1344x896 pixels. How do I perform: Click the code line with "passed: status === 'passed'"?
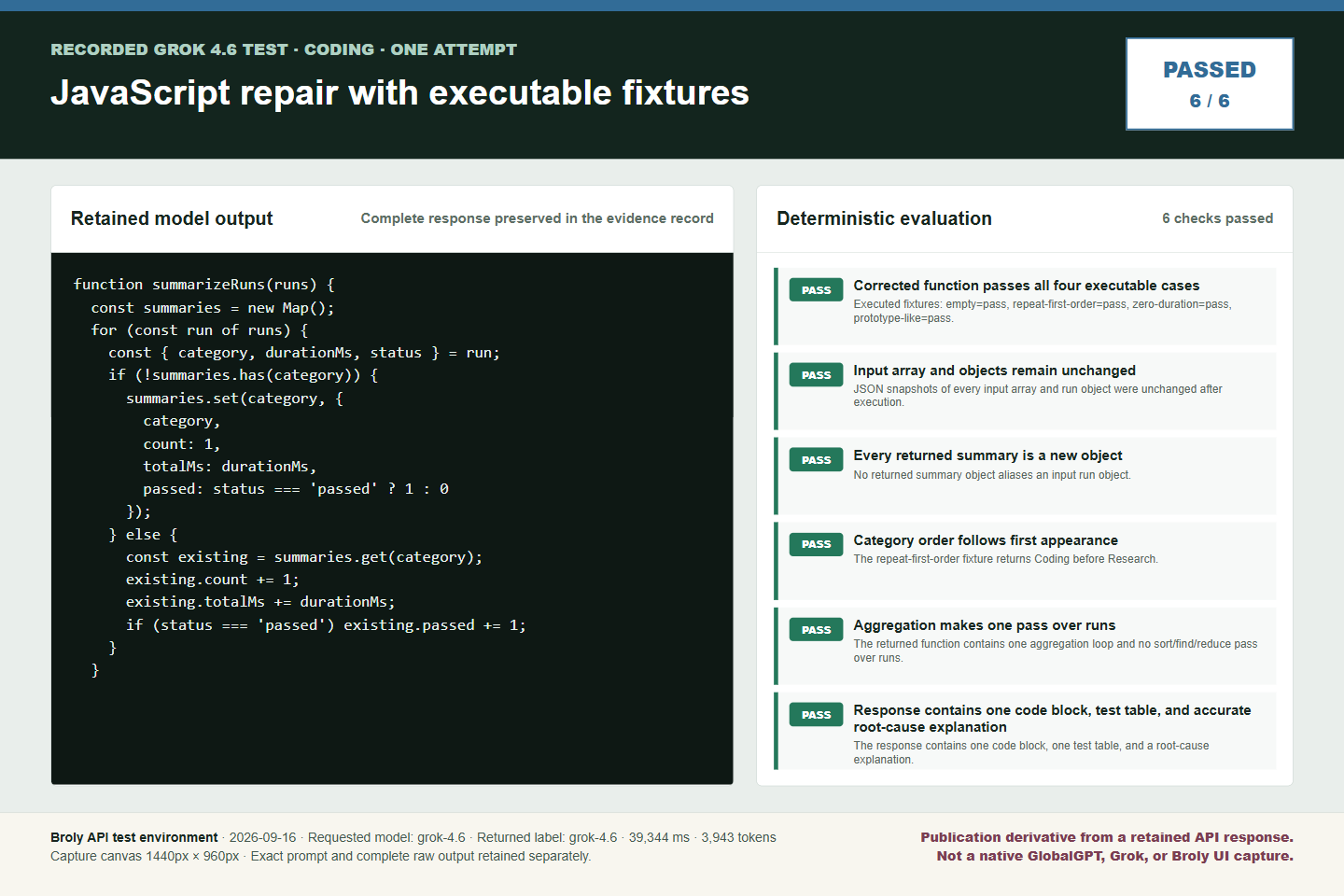[296, 489]
